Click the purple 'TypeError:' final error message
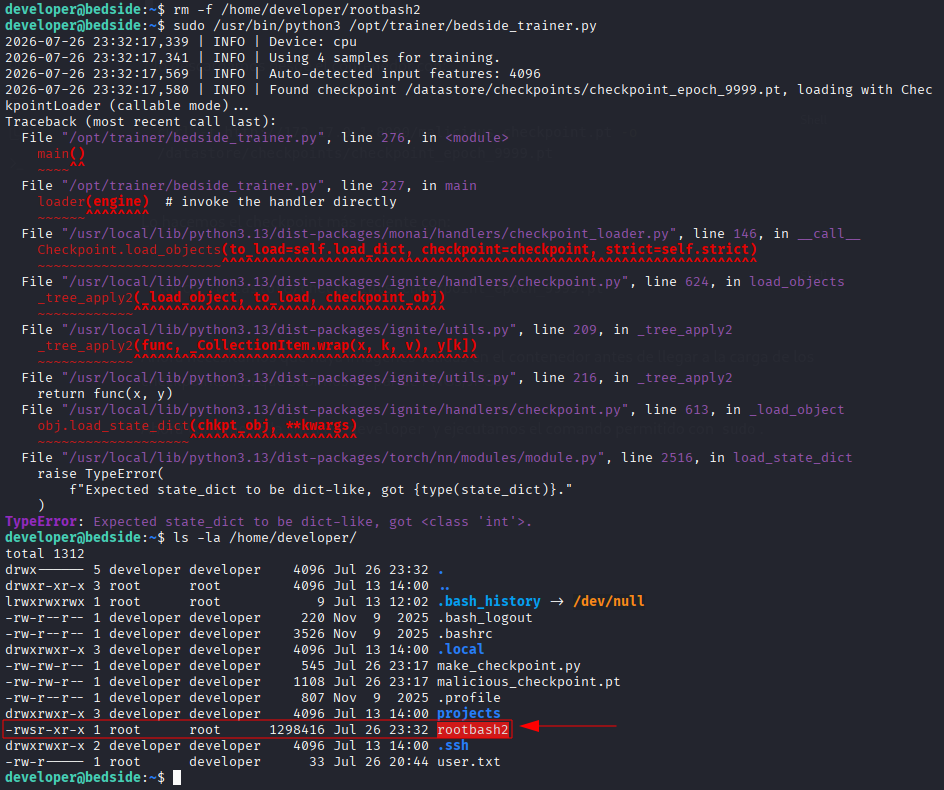The image size is (944, 790). (x=268, y=521)
